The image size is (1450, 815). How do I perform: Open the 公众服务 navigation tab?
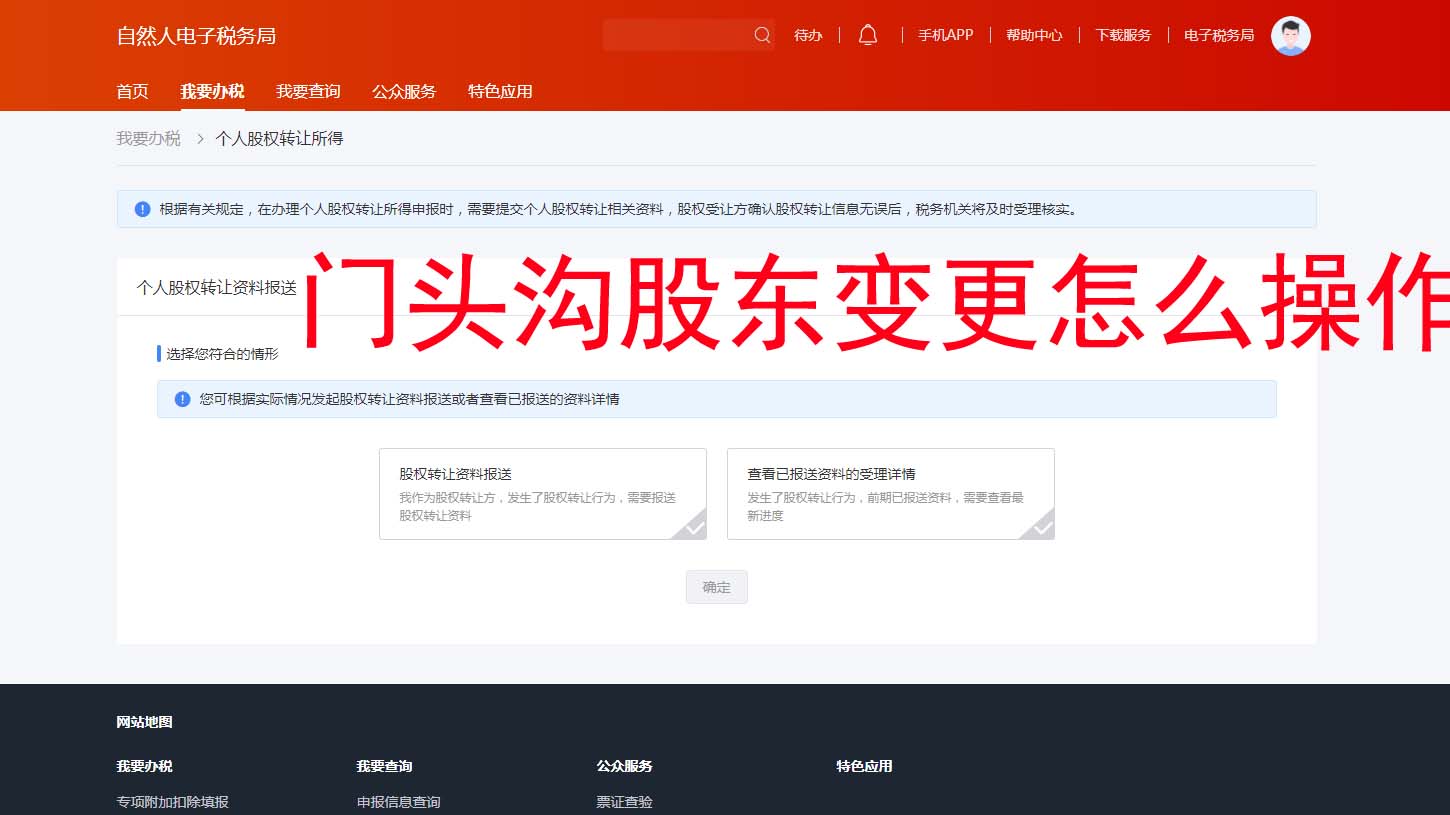403,91
